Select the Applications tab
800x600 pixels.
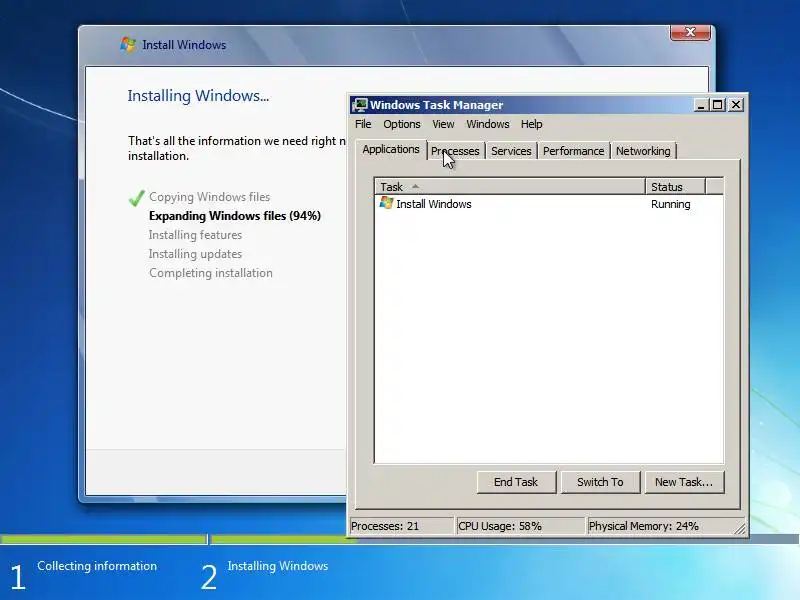391,149
